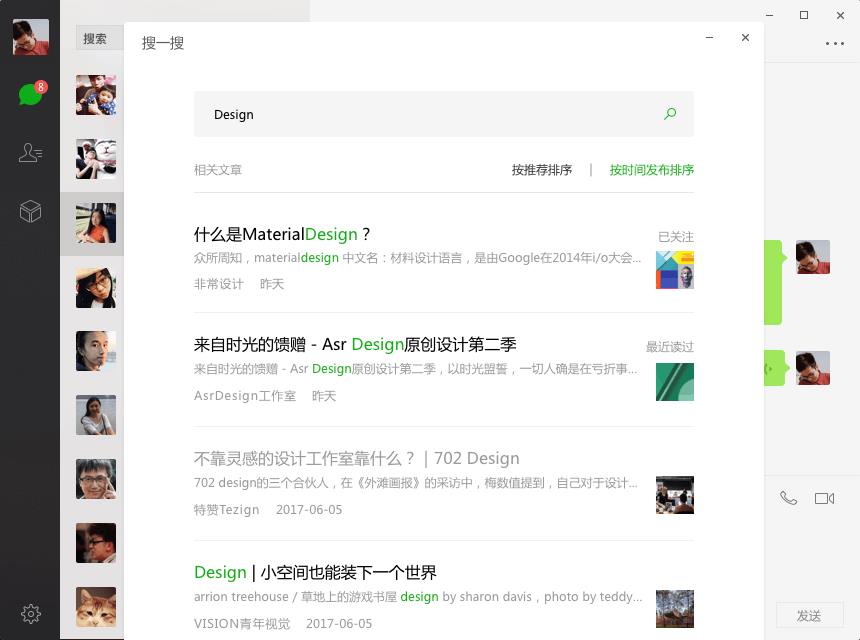
Task: Open chat with smiling man in glasses
Action: click(x=96, y=479)
